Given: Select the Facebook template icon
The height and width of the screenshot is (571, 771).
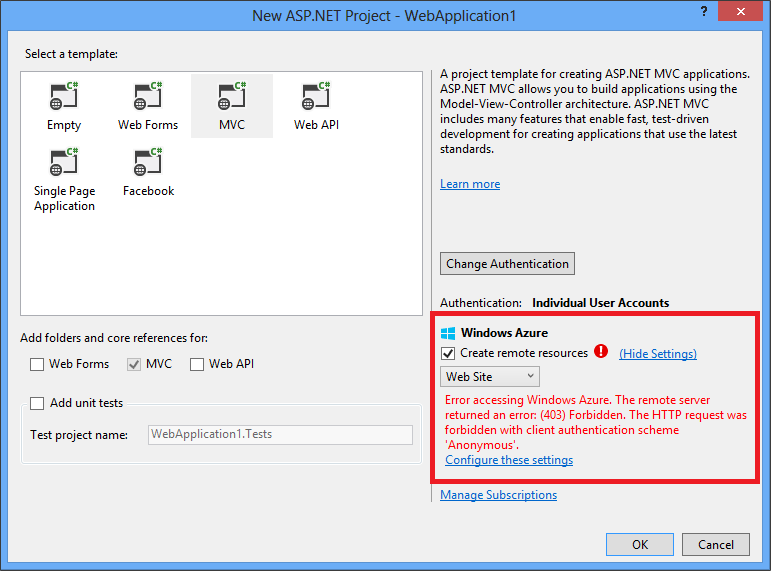Looking at the screenshot, I should (x=148, y=161).
